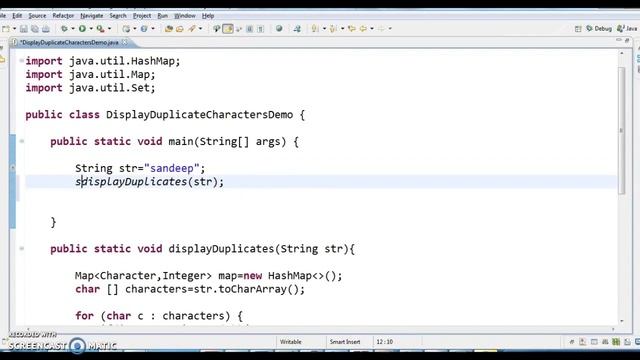640x360 pixels.
Task: Click the Search flashlight icon
Action: (x=191, y=29)
